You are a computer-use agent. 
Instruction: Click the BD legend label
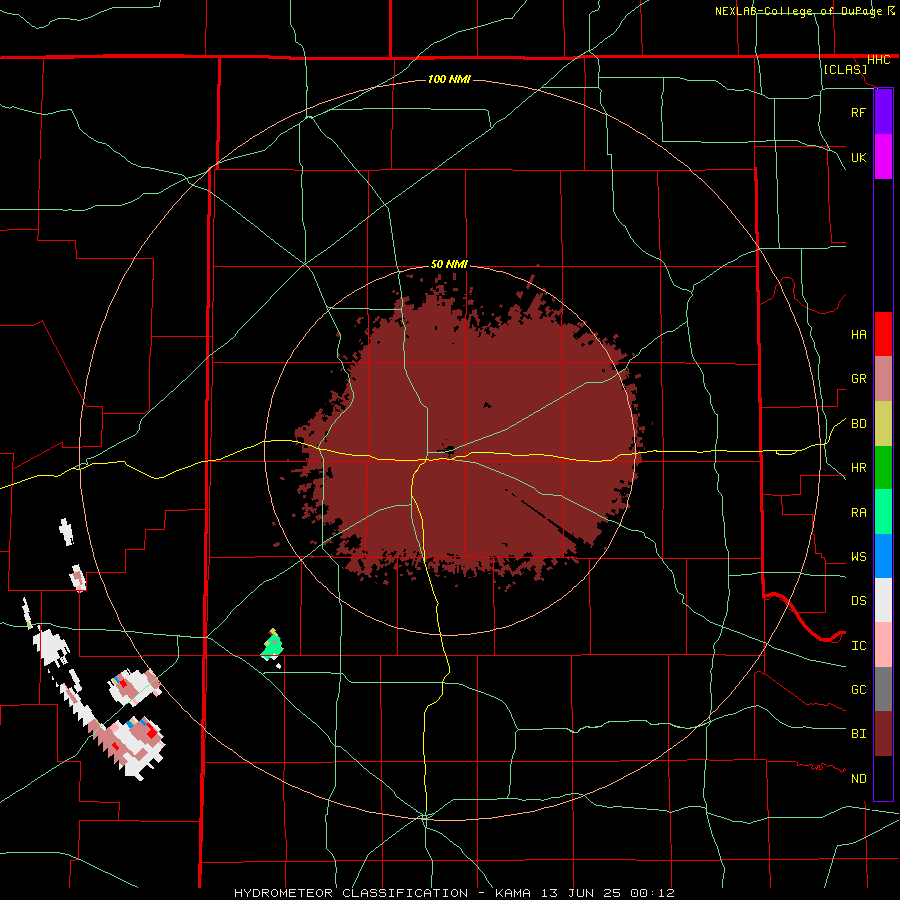(x=858, y=424)
